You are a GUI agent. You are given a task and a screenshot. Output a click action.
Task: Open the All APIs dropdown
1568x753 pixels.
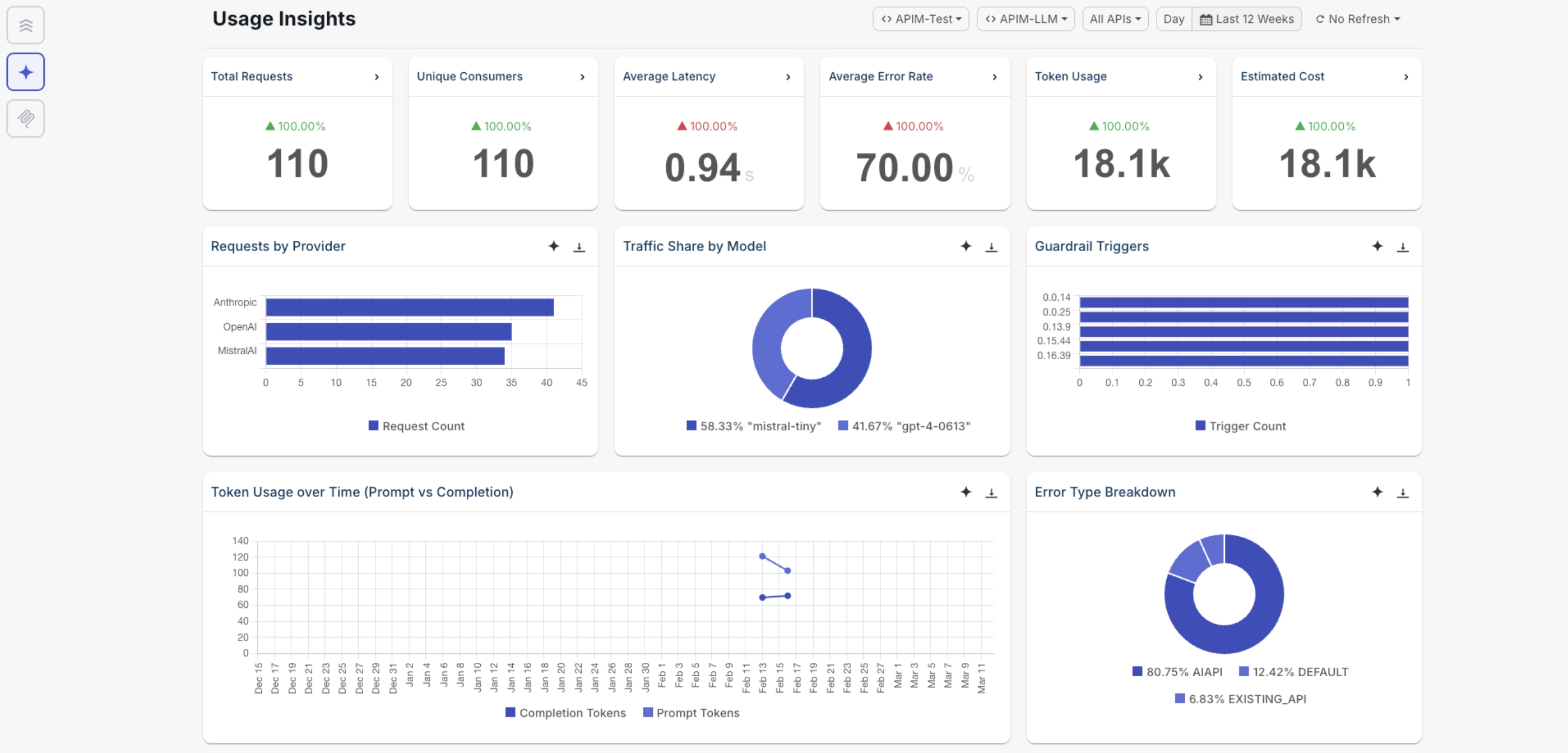tap(1115, 19)
